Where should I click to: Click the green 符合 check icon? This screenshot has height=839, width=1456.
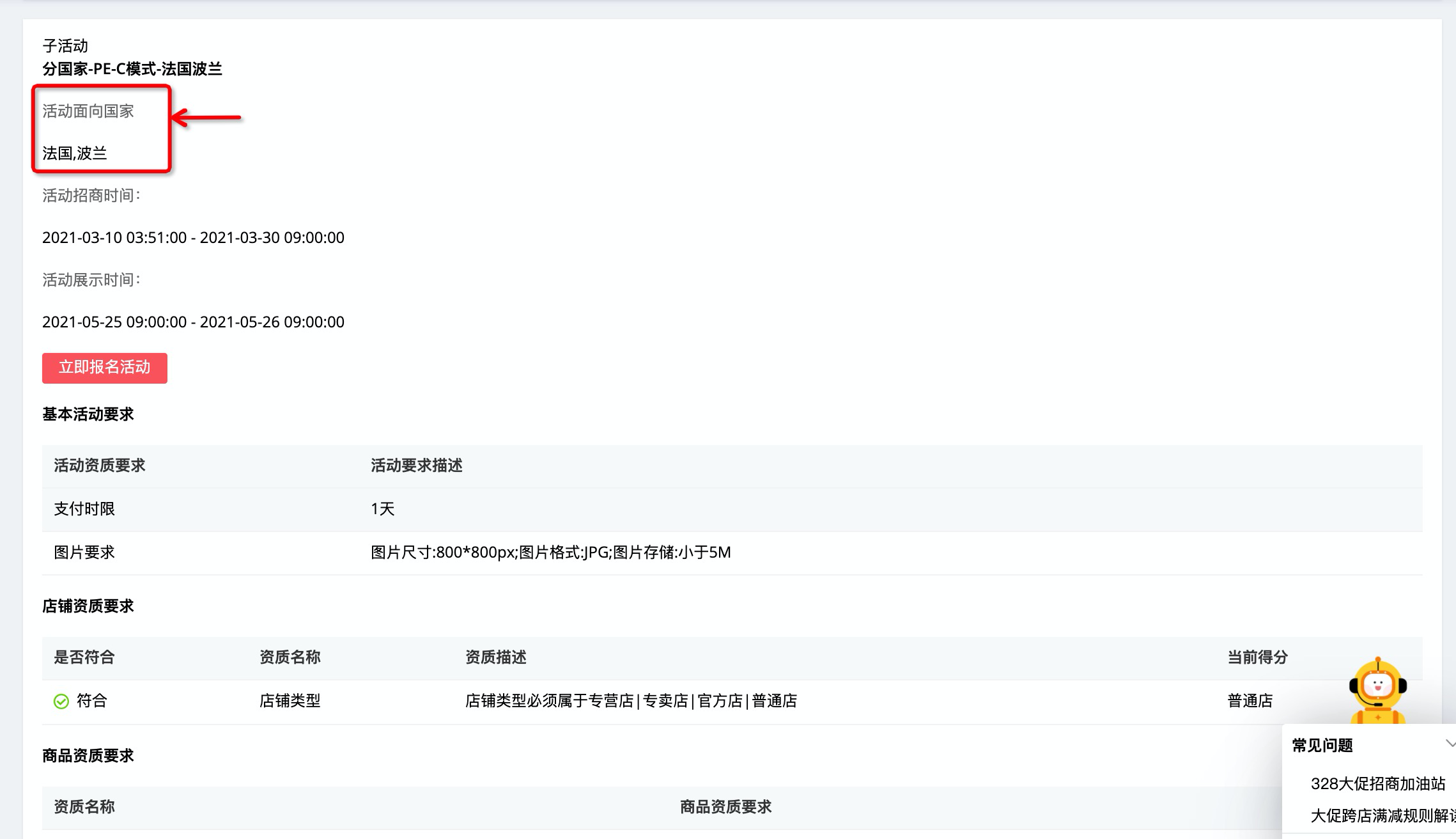tap(61, 702)
